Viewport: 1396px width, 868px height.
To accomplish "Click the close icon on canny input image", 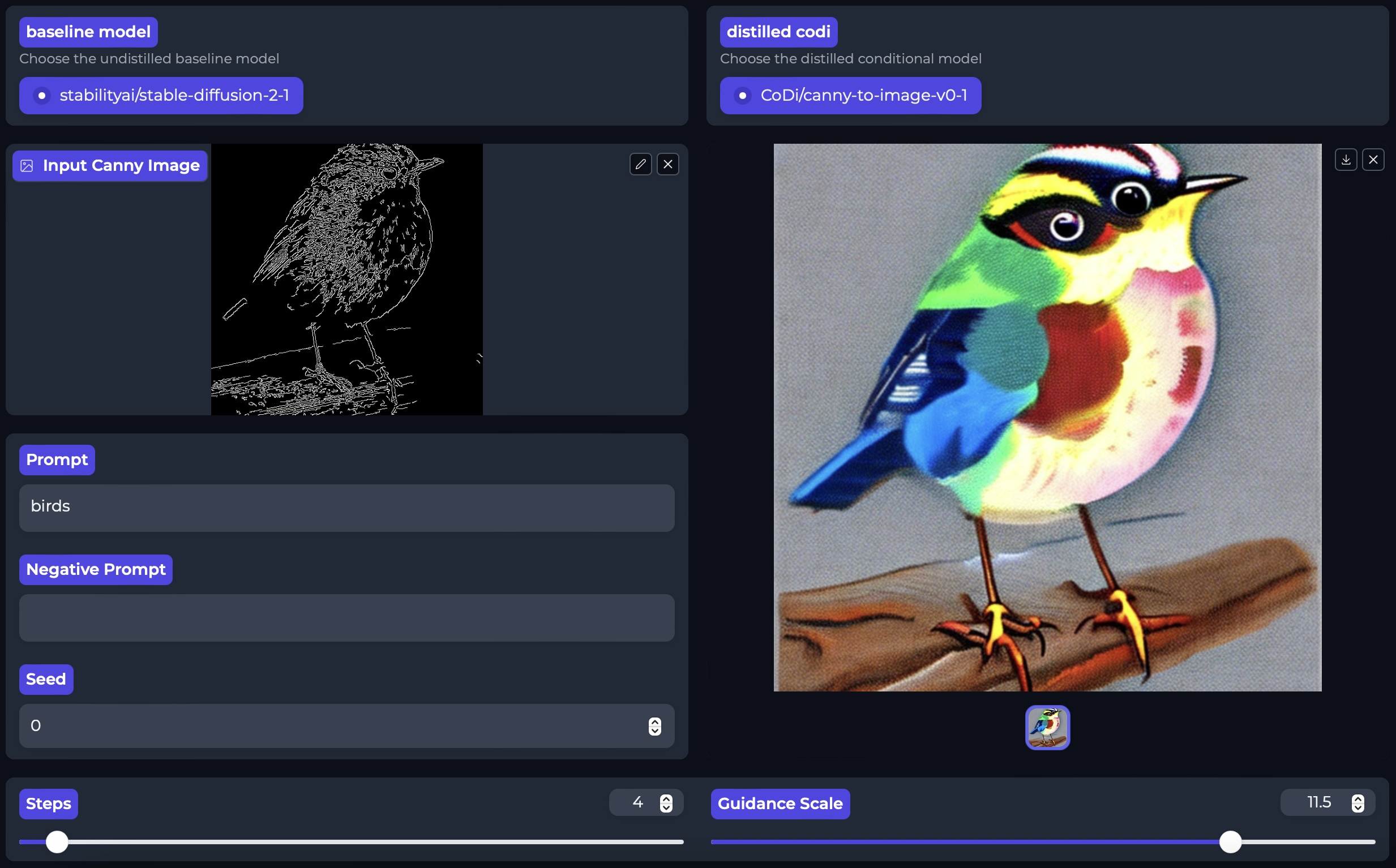I will pyautogui.click(x=669, y=164).
